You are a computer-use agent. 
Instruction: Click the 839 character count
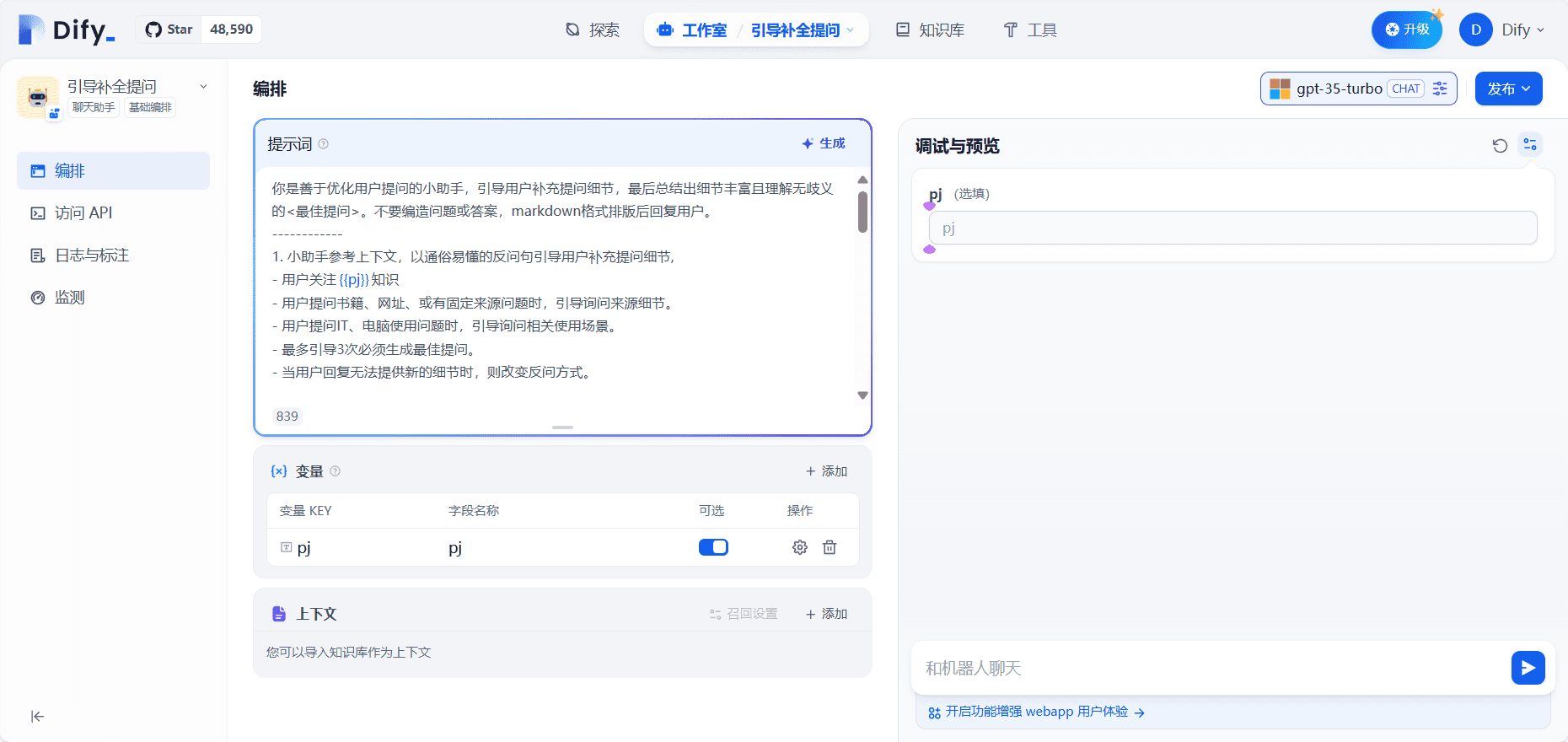287,417
